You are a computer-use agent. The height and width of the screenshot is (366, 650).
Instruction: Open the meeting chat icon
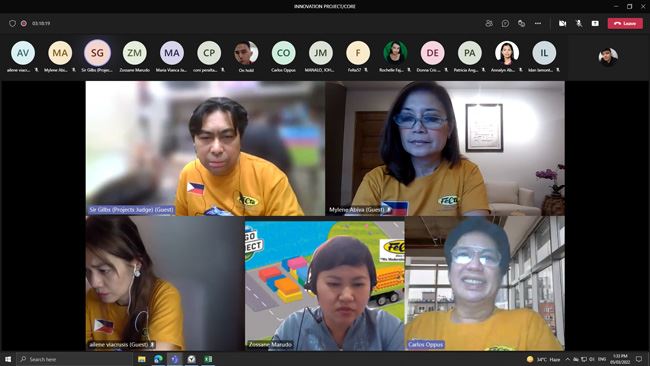tap(505, 23)
